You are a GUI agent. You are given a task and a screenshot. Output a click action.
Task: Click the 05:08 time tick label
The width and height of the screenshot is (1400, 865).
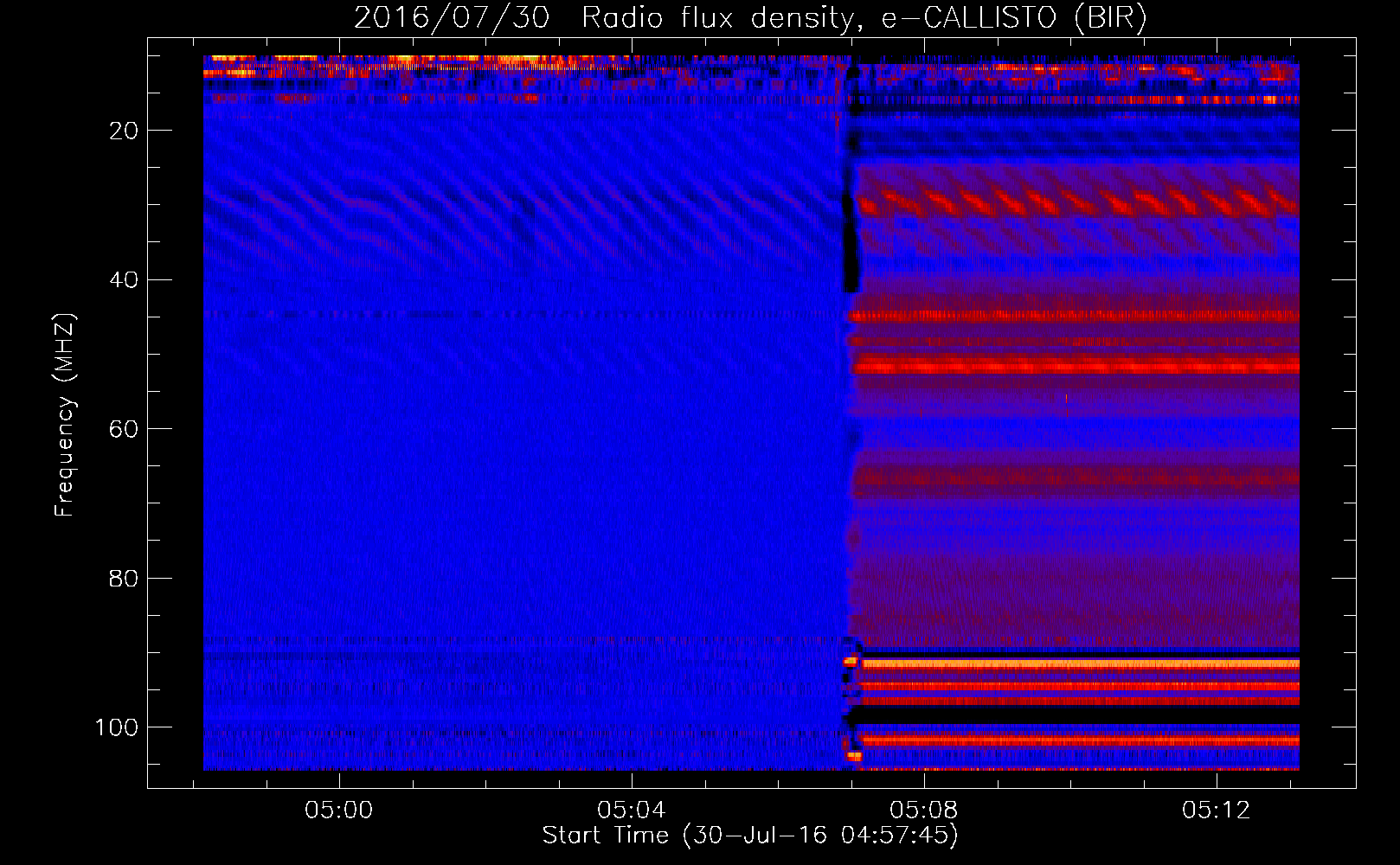point(924,811)
